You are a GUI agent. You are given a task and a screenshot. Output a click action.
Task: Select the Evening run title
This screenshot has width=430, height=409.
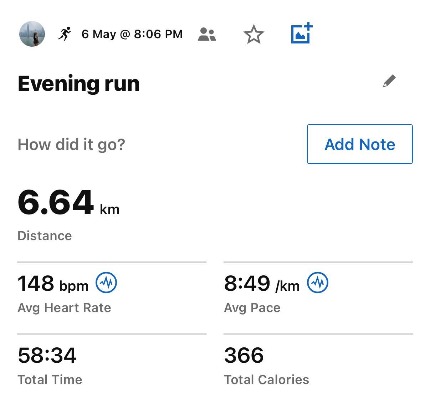pyautogui.click(x=79, y=84)
